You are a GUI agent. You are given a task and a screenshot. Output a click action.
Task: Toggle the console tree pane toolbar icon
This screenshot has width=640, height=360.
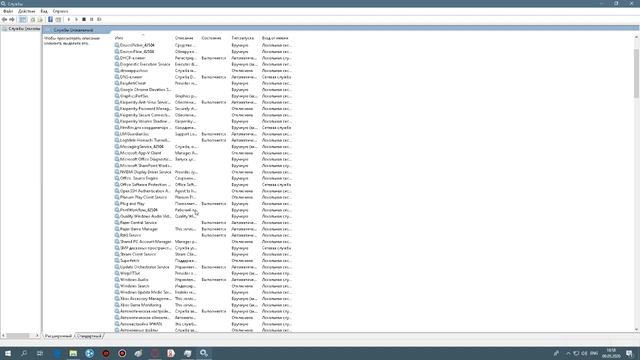pyautogui.click(x=23, y=20)
